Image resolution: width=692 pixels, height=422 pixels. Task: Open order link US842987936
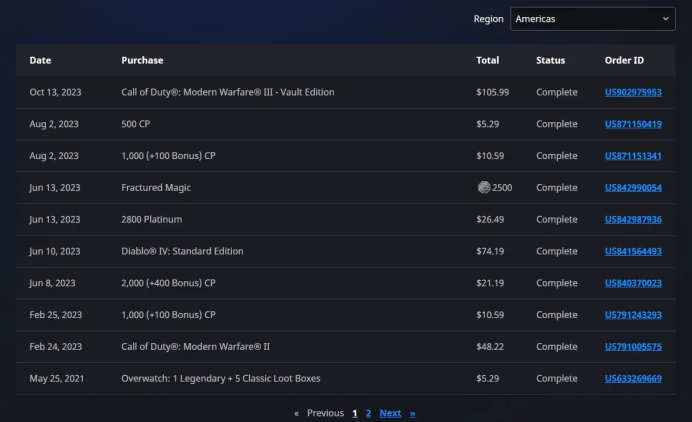click(x=633, y=219)
